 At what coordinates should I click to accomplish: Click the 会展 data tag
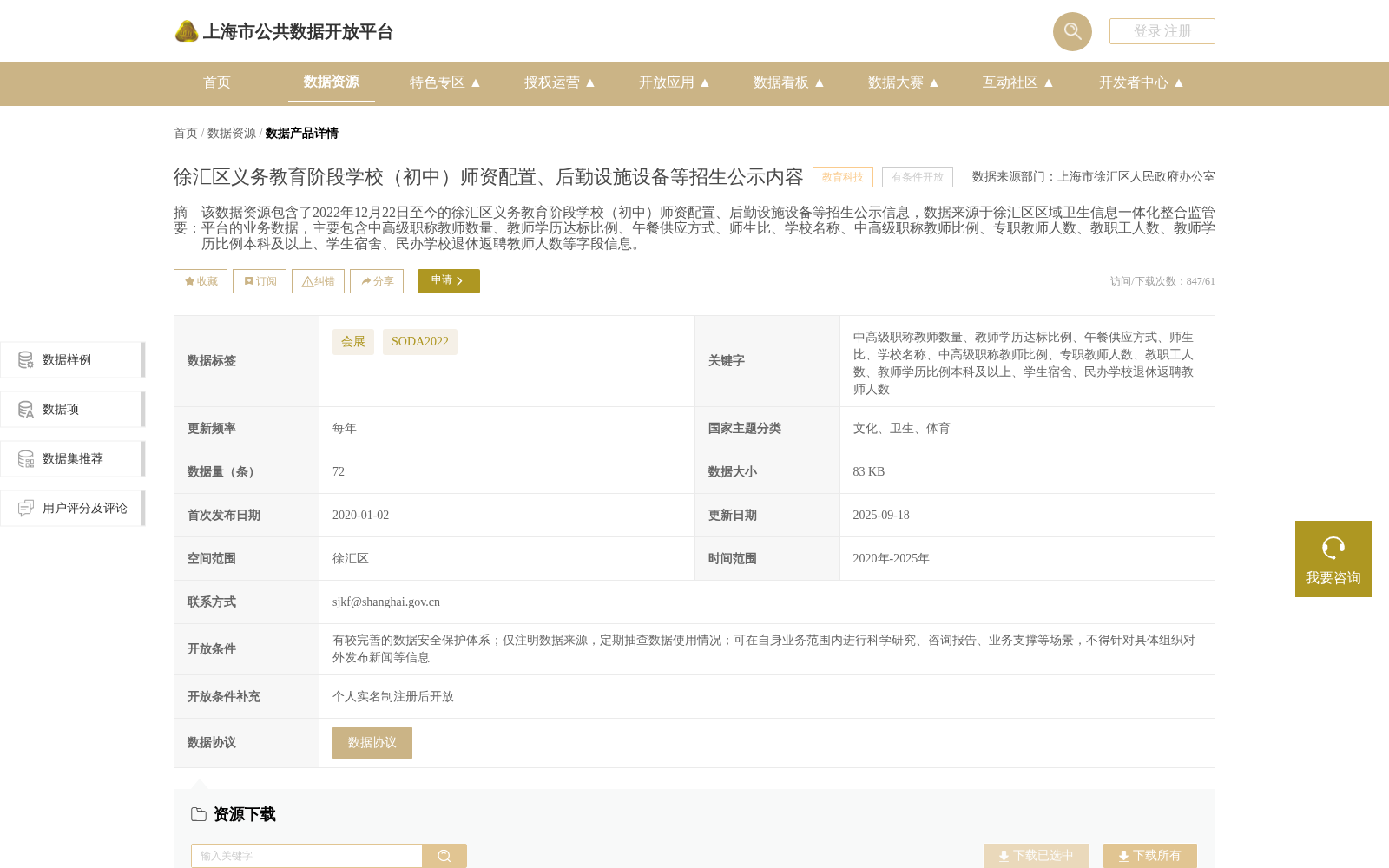353,342
